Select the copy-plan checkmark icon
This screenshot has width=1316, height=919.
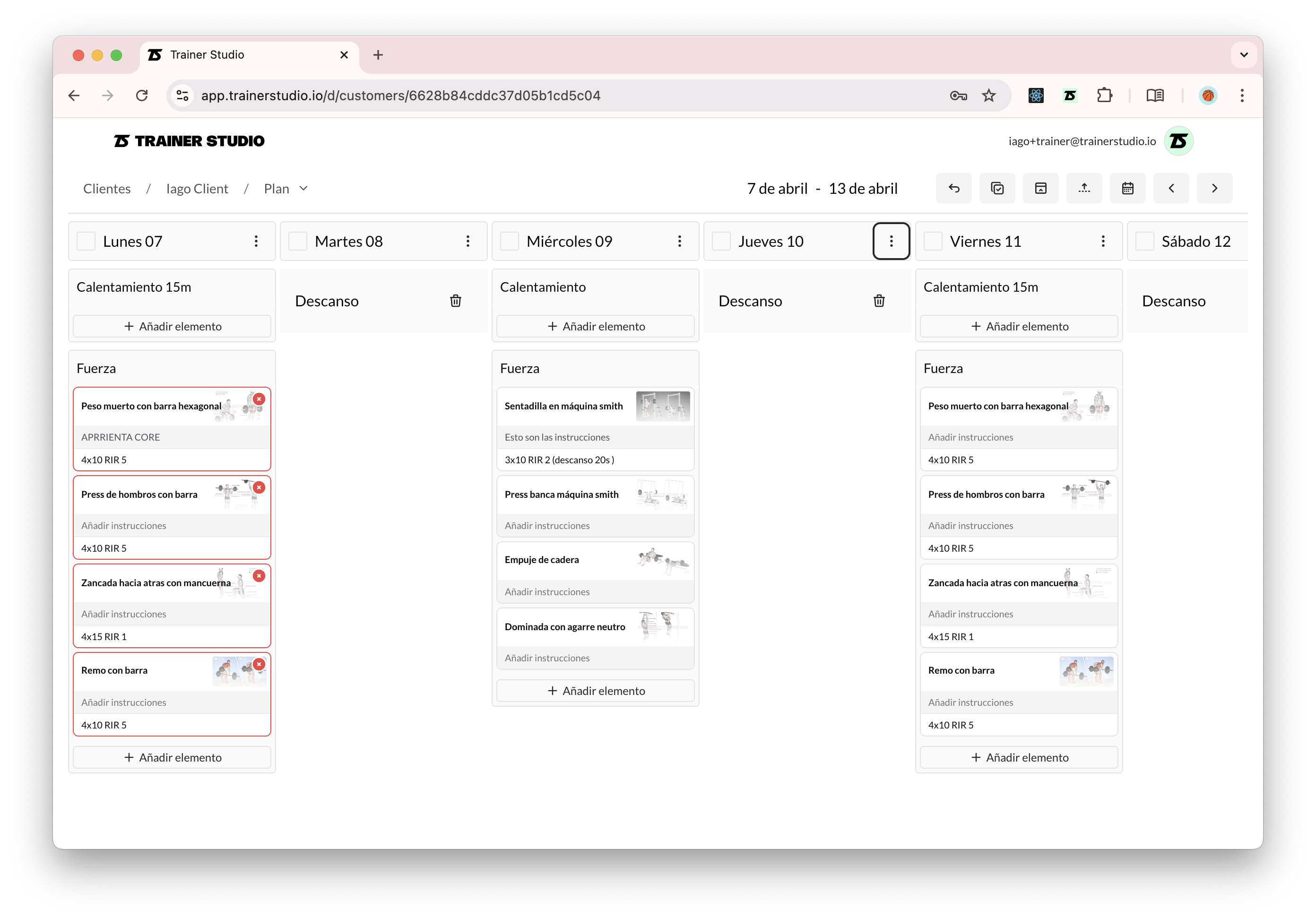(997, 188)
